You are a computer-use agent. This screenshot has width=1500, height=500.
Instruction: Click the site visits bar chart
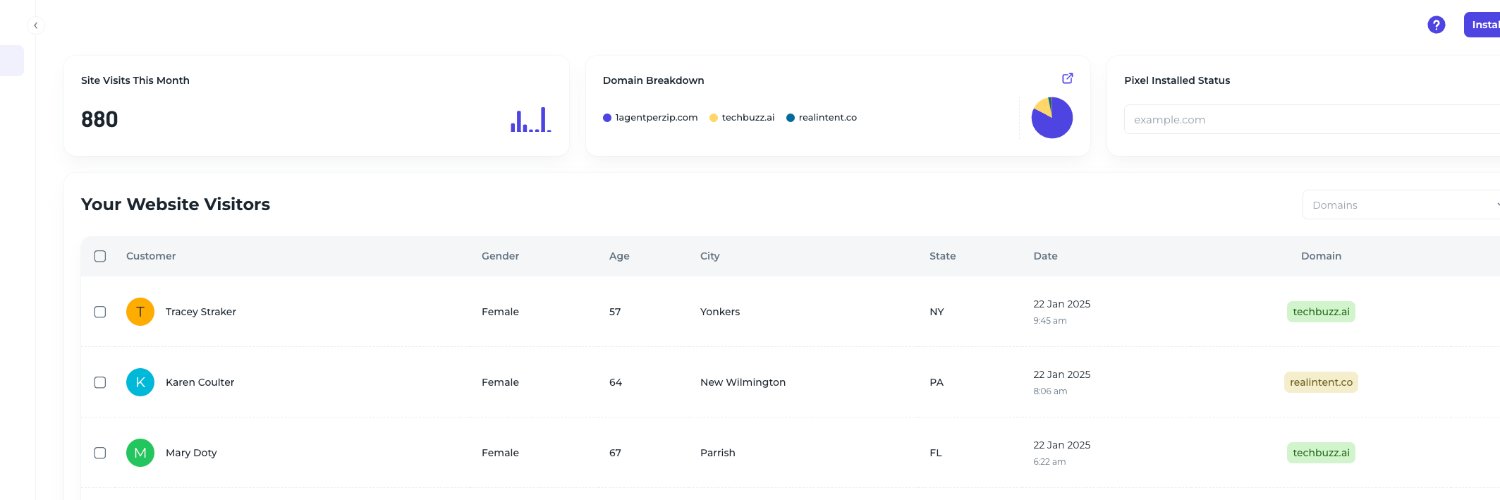click(531, 120)
